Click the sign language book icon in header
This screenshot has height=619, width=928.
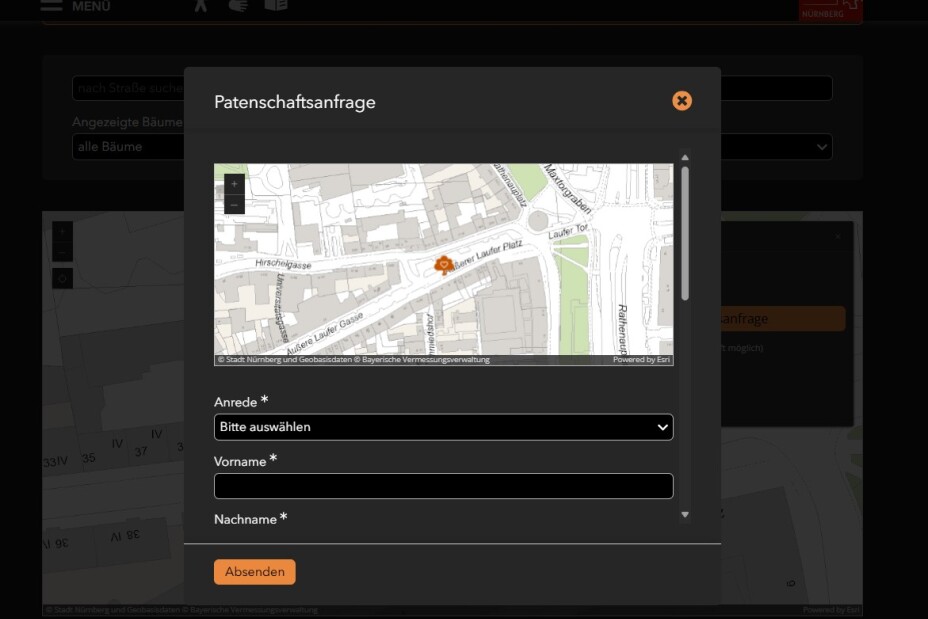click(277, 6)
